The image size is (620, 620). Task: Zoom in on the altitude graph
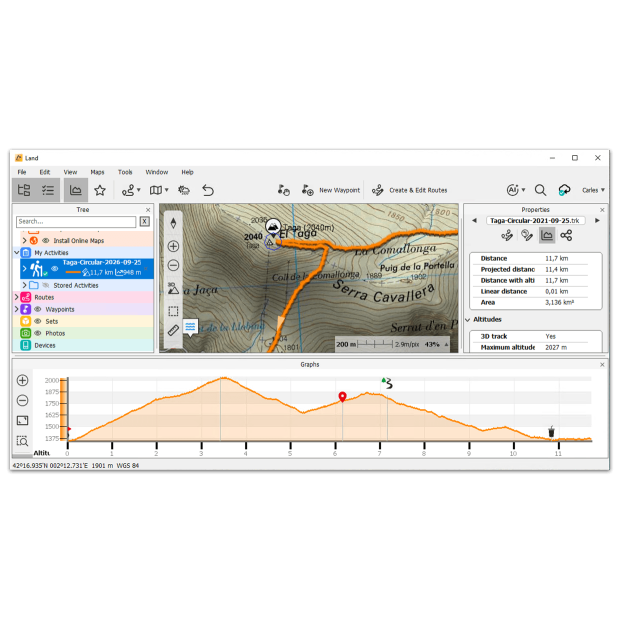coord(23,380)
